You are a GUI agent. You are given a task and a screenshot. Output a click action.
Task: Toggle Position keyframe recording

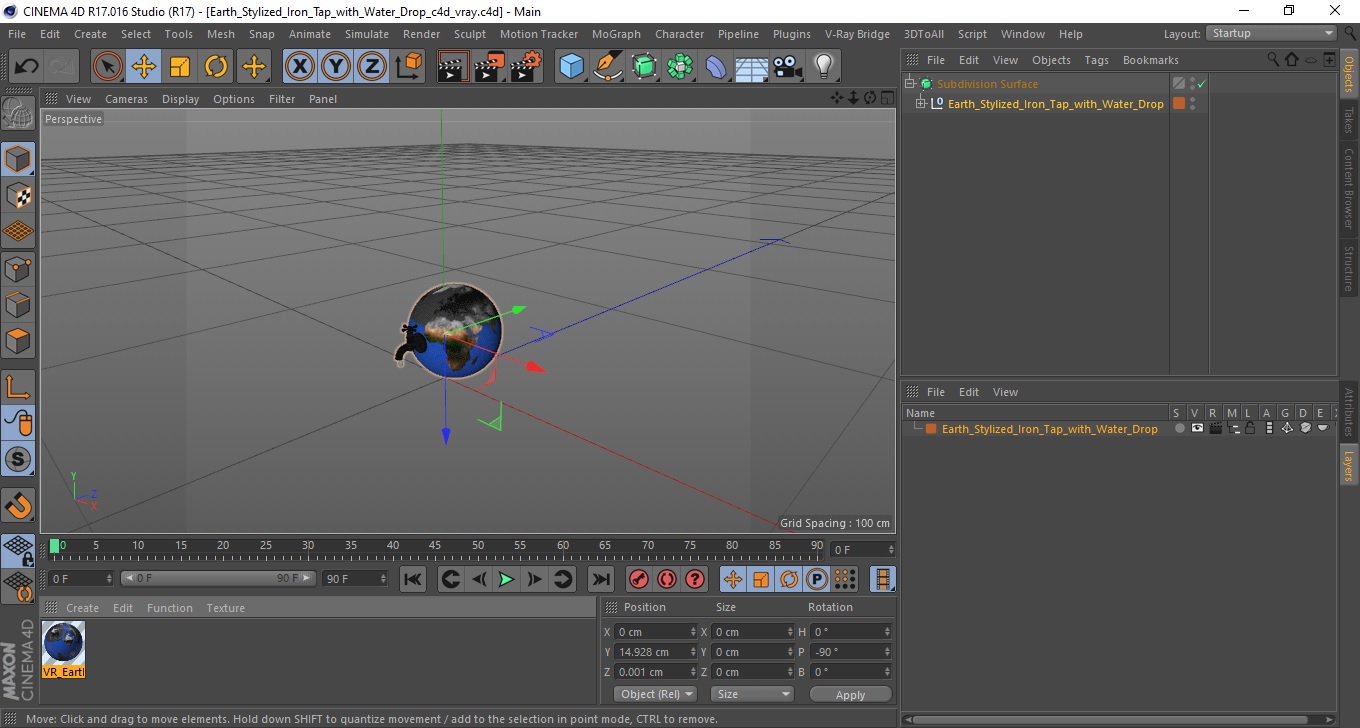point(733,579)
